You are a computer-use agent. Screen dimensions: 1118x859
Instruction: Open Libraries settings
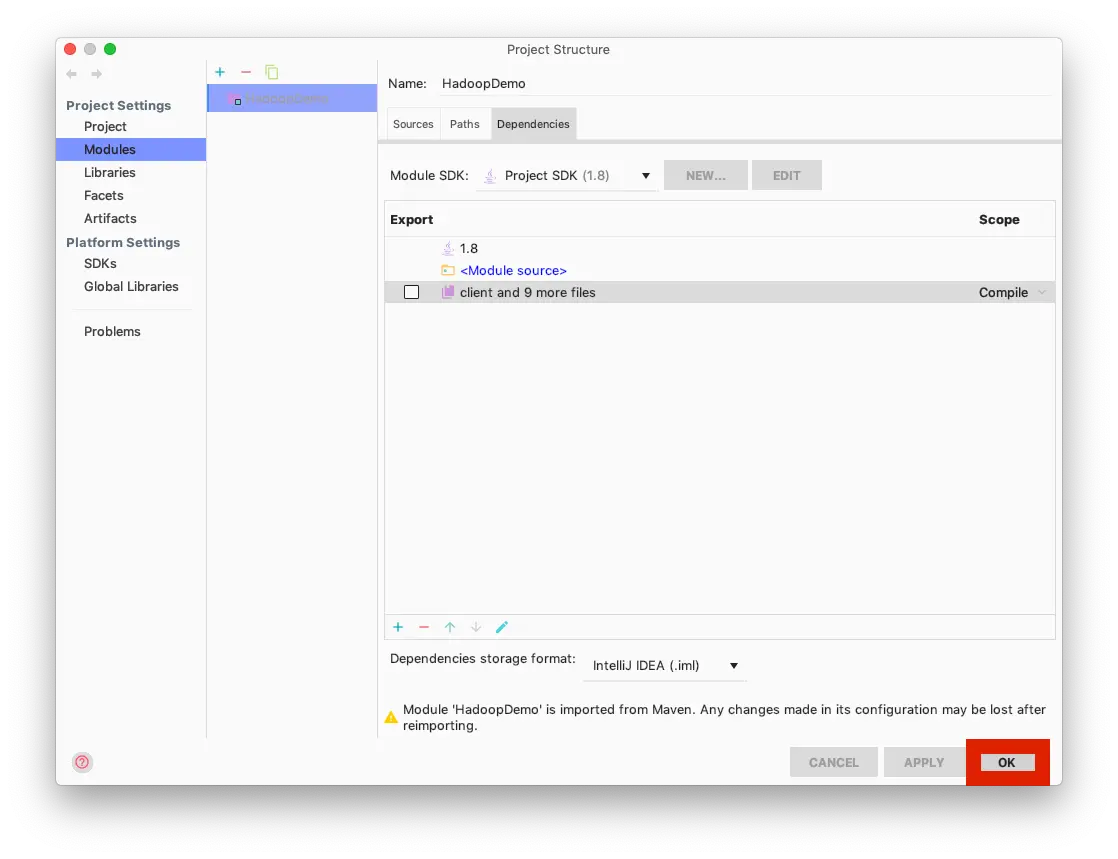pyautogui.click(x=109, y=173)
